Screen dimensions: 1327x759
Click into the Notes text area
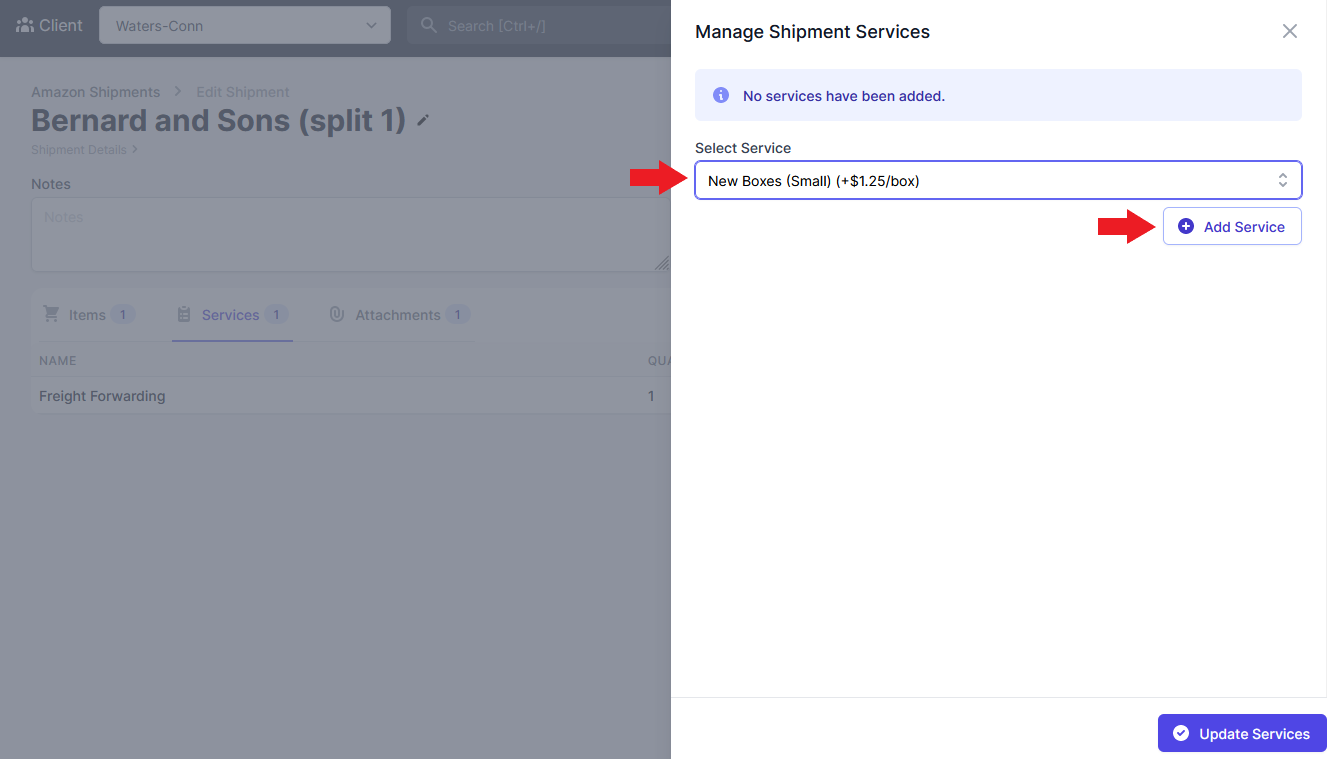pyautogui.click(x=351, y=234)
